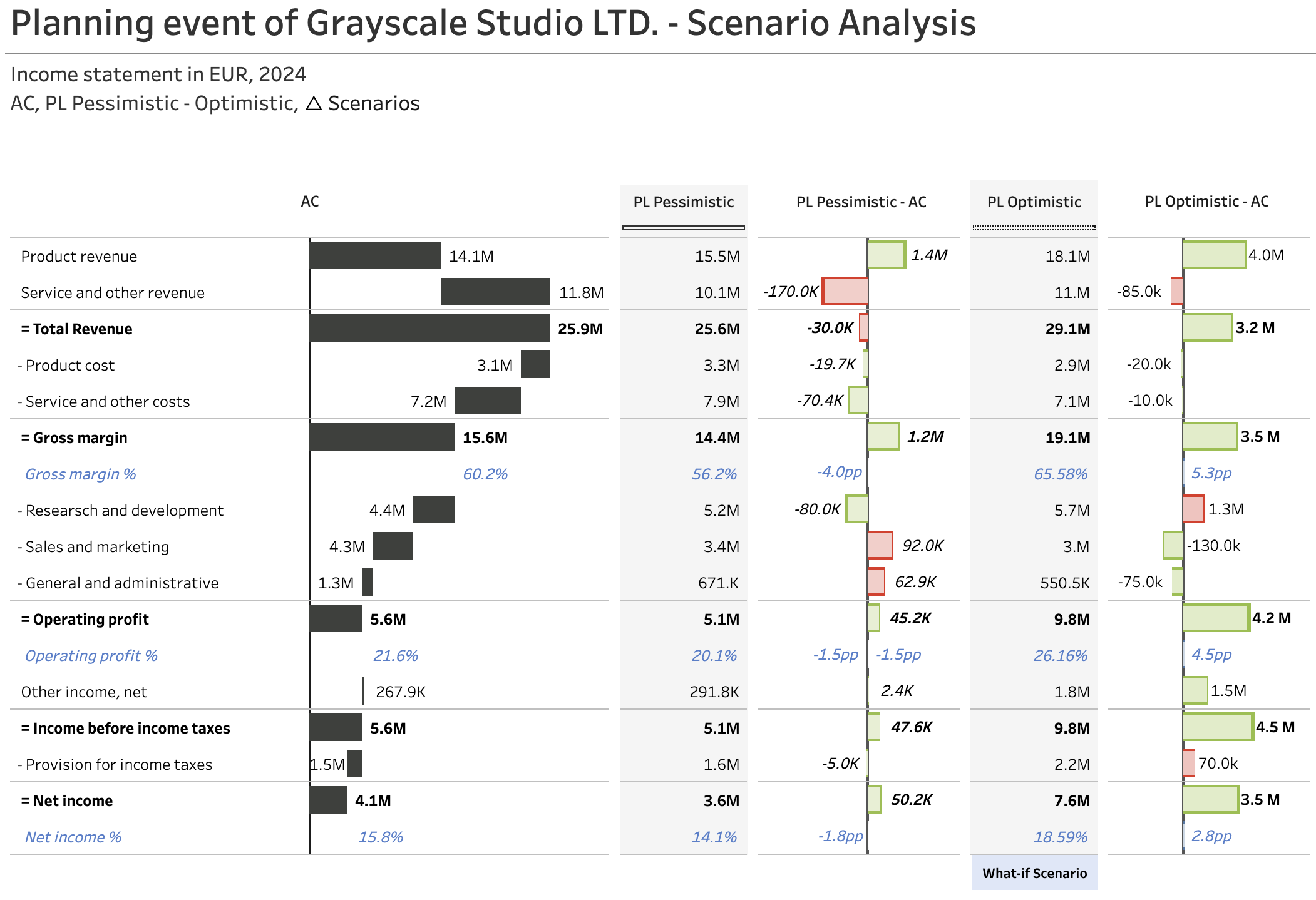Click the 56.2% pessimistic gross margin value
This screenshot has width=1316, height=900.
point(714,474)
